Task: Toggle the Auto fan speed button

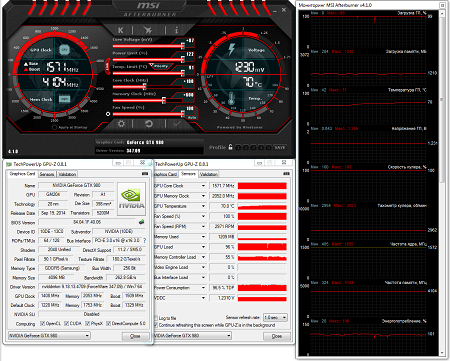Action: click(x=192, y=118)
